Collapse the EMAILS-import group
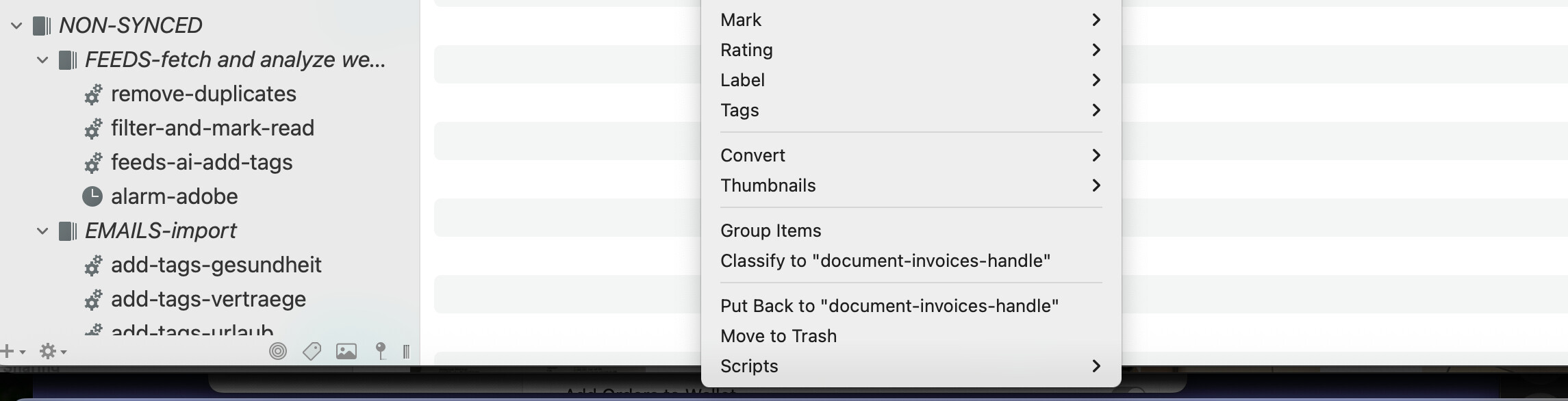 point(42,231)
